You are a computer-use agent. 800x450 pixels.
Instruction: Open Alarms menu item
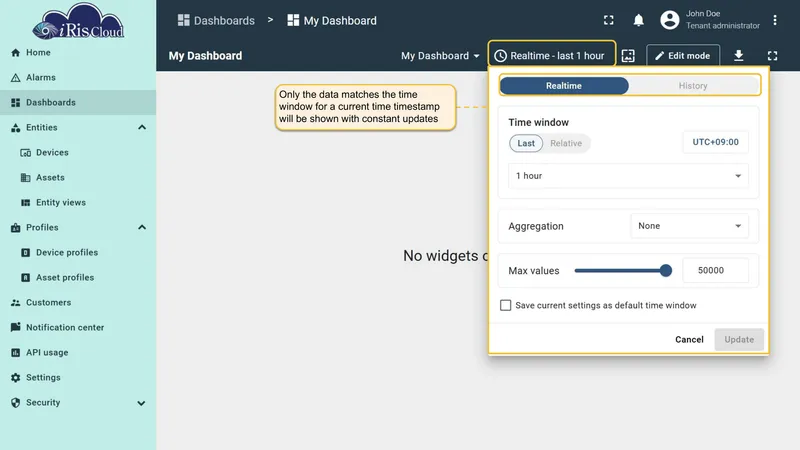[78, 78]
